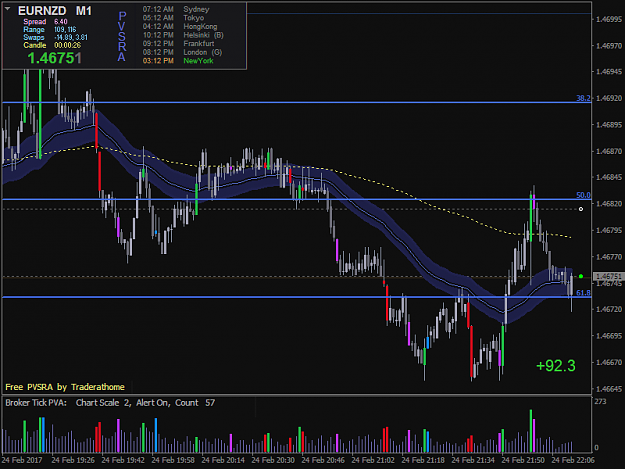The image size is (625, 469).
Task: Click the white circle marker on dashed line
Action: pos(581,209)
